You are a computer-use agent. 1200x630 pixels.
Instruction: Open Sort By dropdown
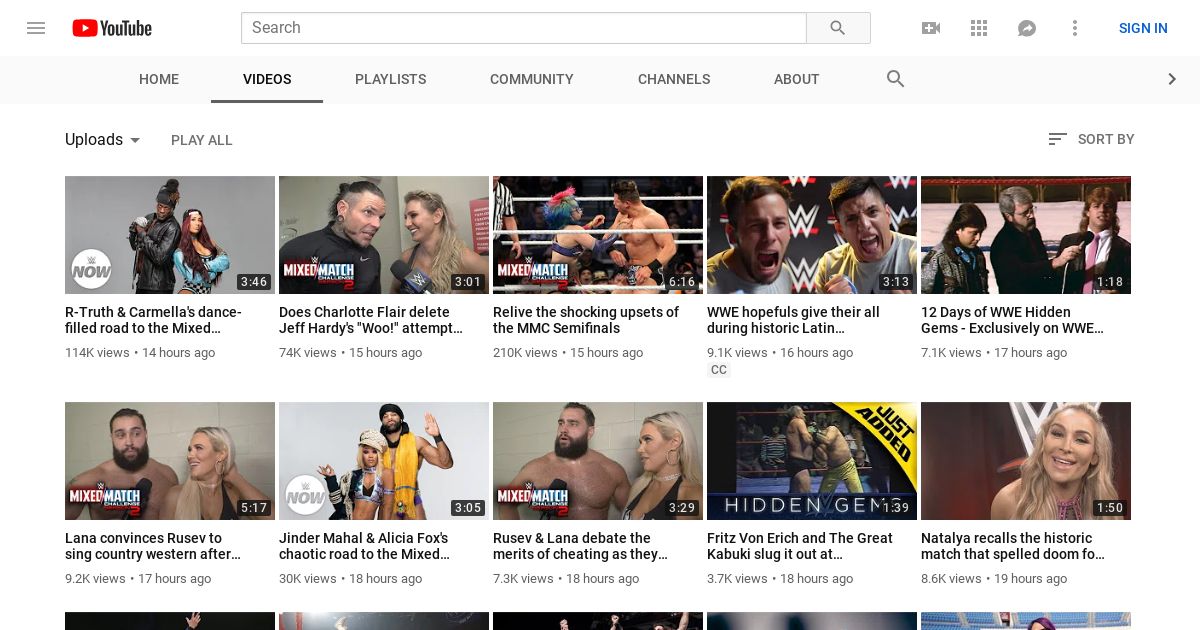1091,139
